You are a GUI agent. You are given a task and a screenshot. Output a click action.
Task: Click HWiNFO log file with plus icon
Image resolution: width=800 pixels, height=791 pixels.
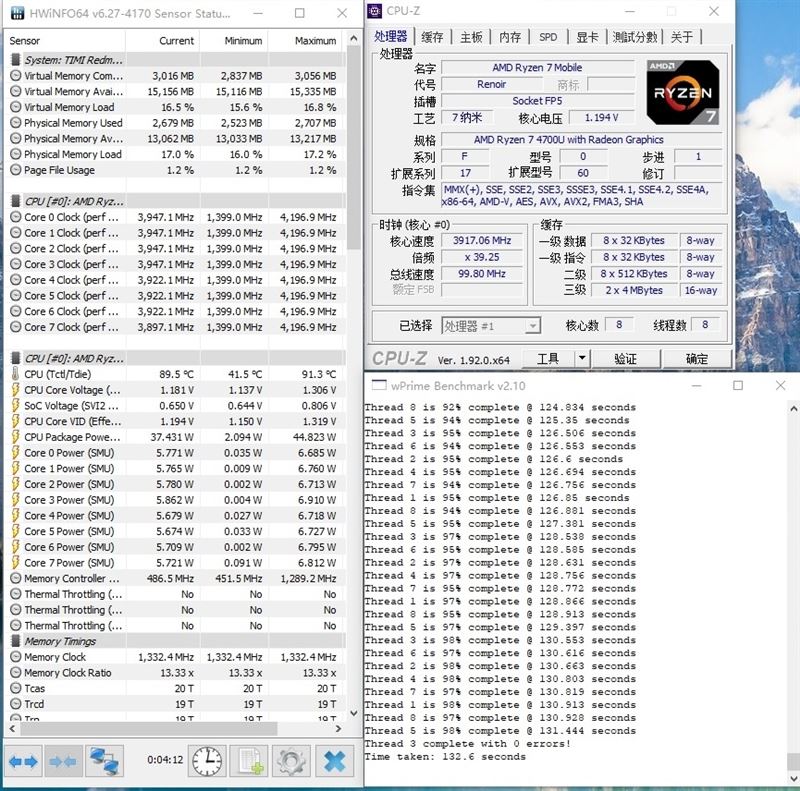[x=248, y=761]
